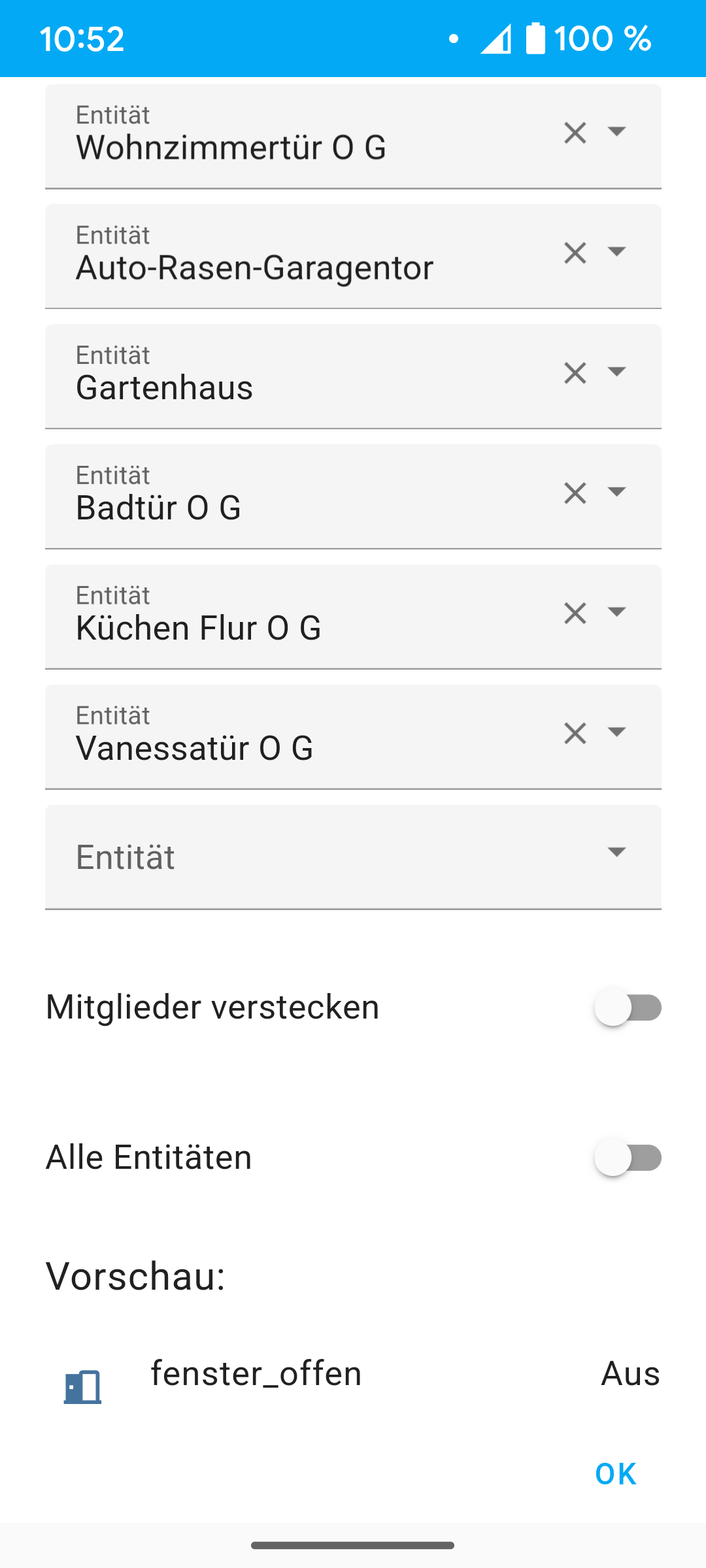Select the Auto-Rasen-Garagentor entity text
The height and width of the screenshot is (1568, 706).
[255, 268]
